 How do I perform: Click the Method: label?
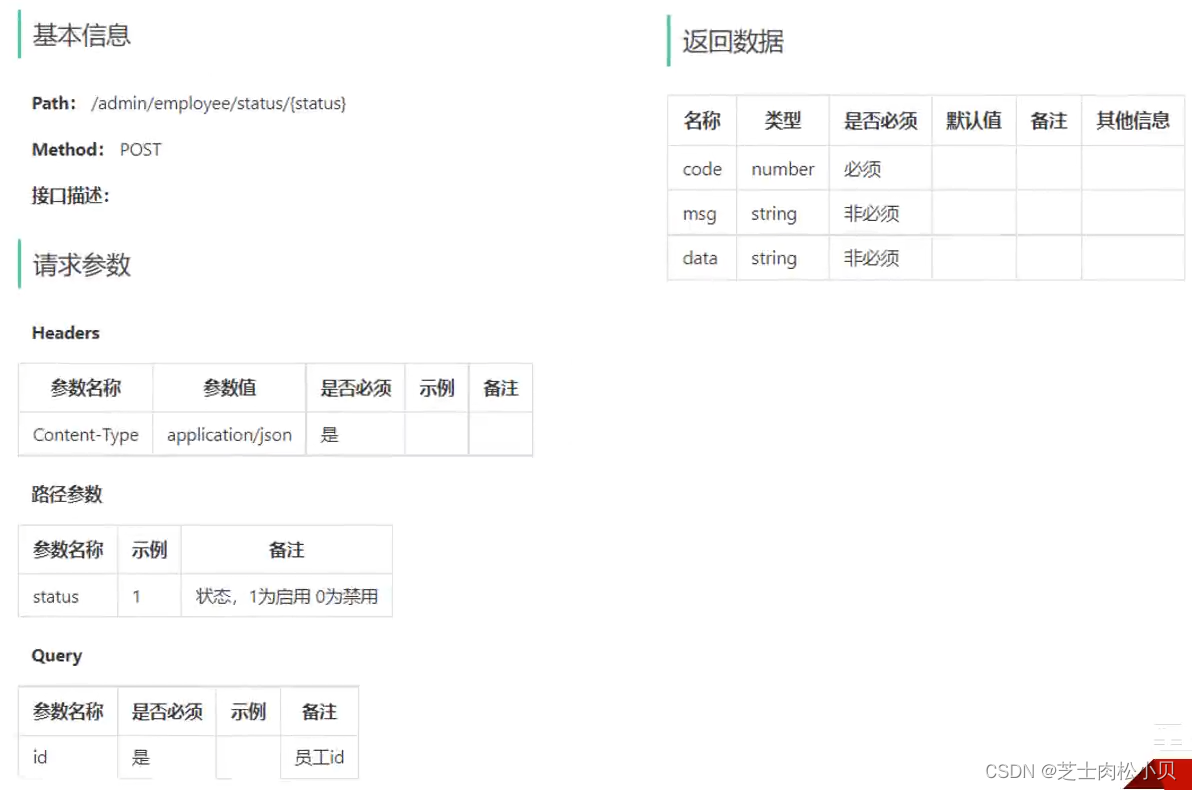[68, 150]
